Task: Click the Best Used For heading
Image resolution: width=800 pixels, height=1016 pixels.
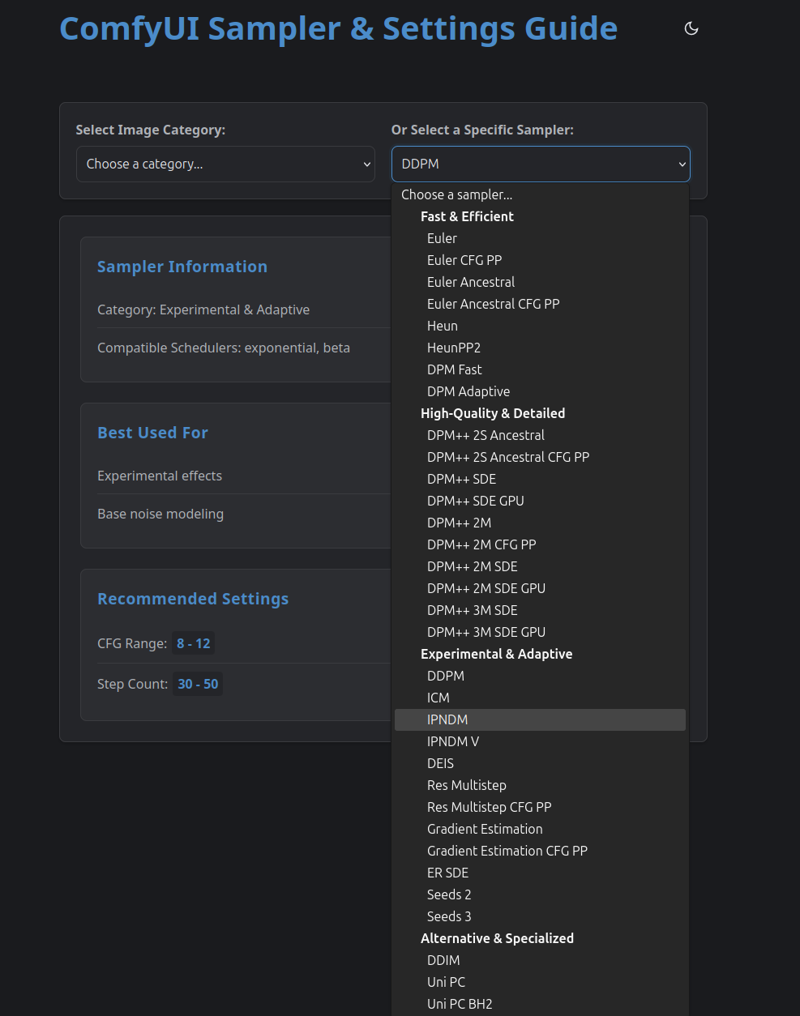Action: point(153,432)
